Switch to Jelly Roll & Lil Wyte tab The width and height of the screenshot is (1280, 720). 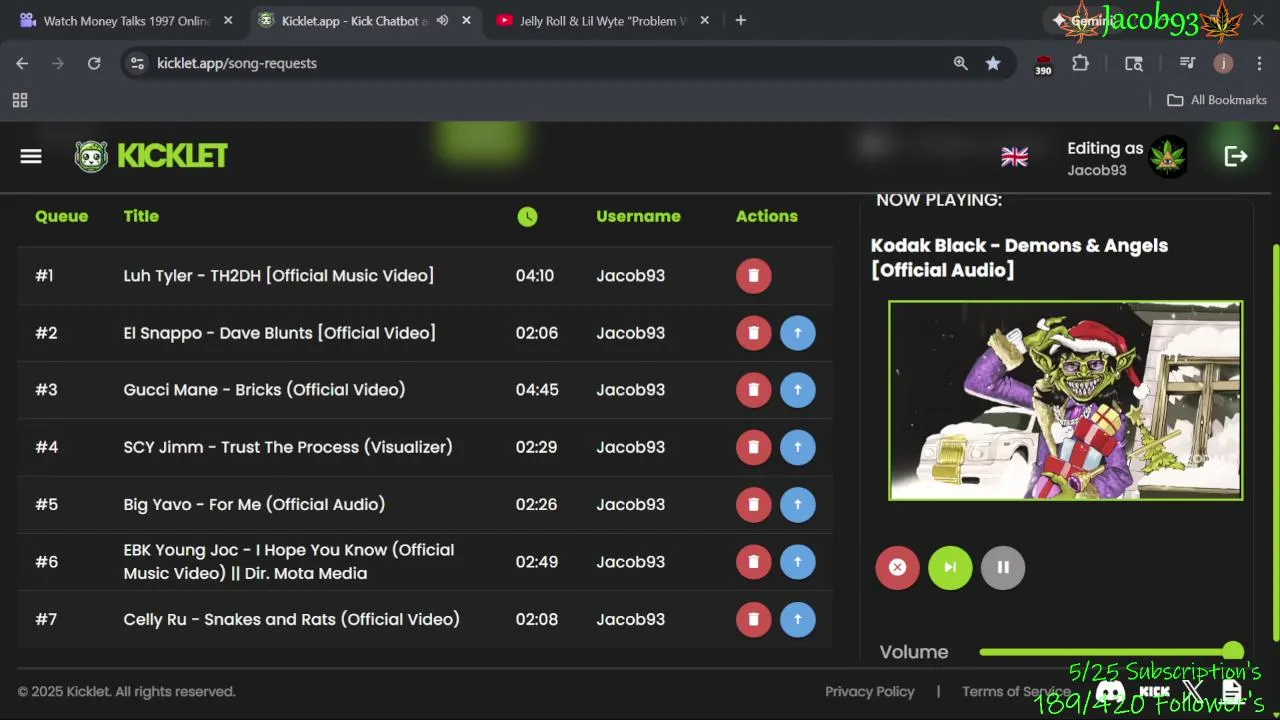603,20
